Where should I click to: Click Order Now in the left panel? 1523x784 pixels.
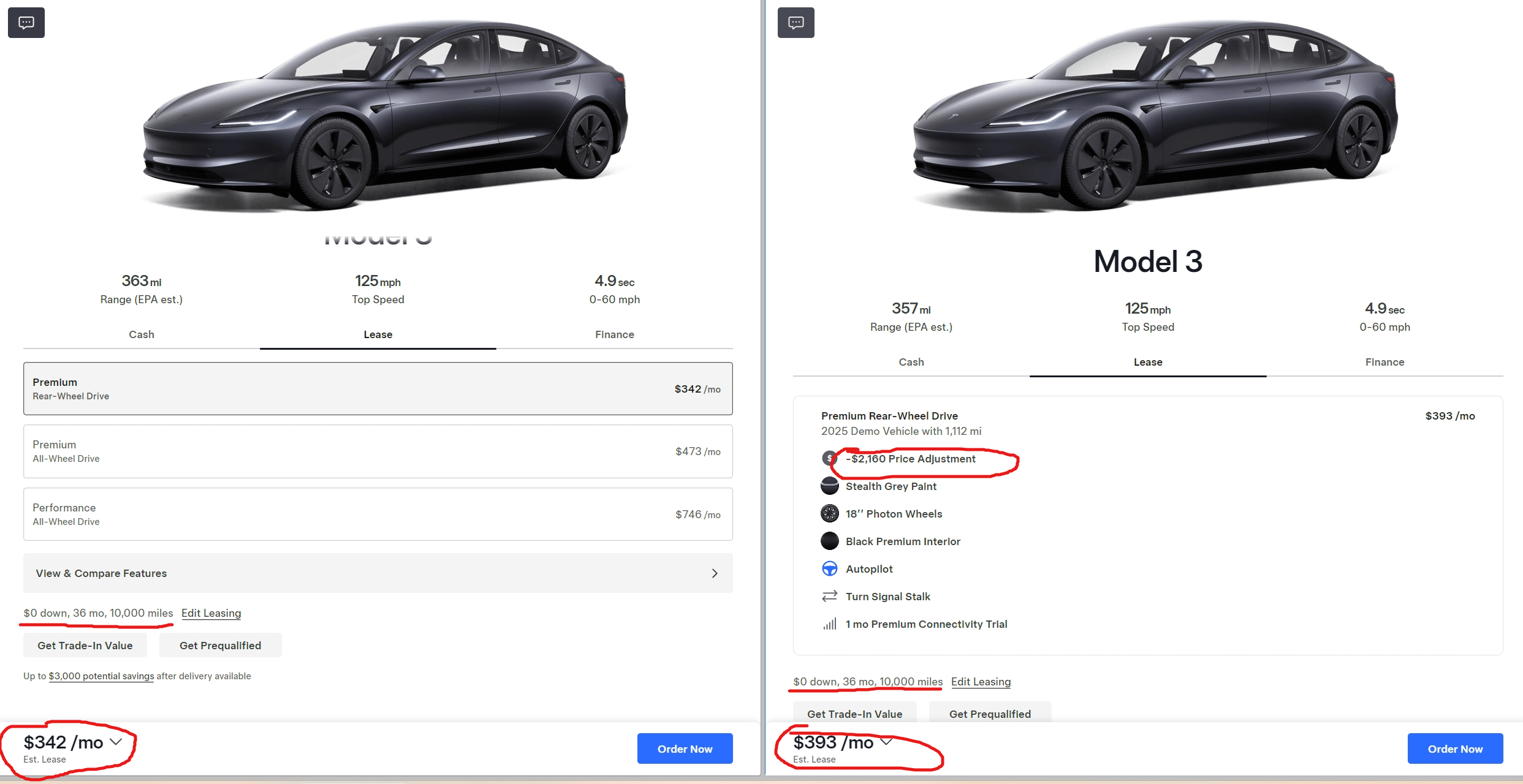coord(685,748)
